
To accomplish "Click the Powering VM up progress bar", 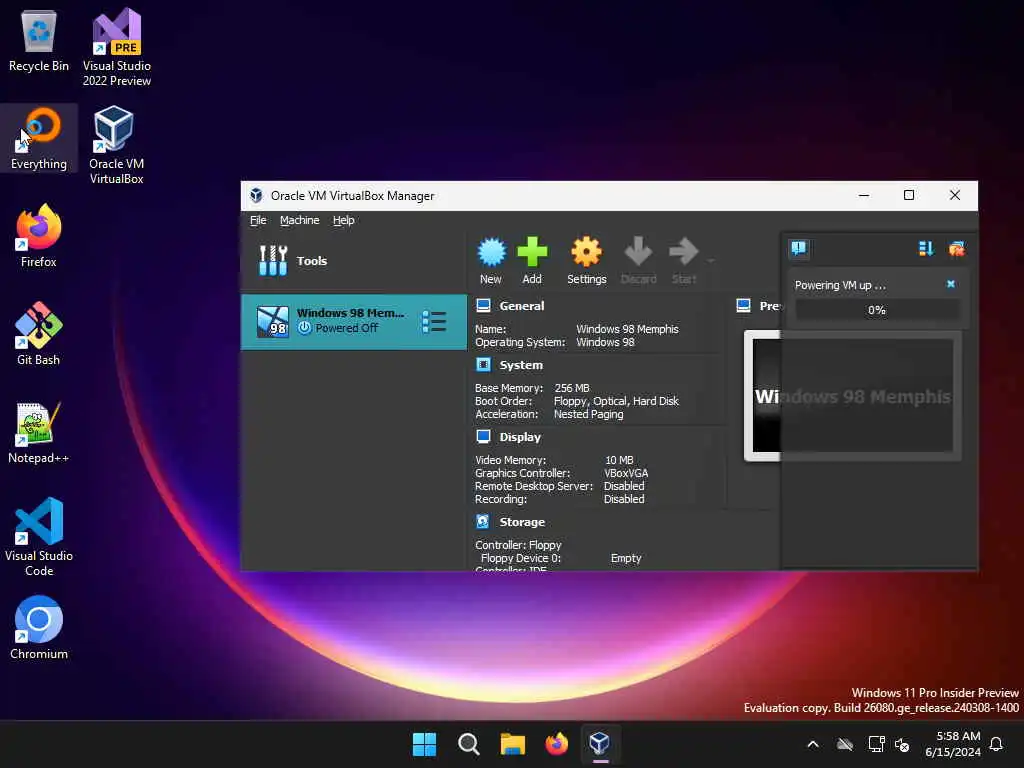I will pyautogui.click(x=876, y=310).
